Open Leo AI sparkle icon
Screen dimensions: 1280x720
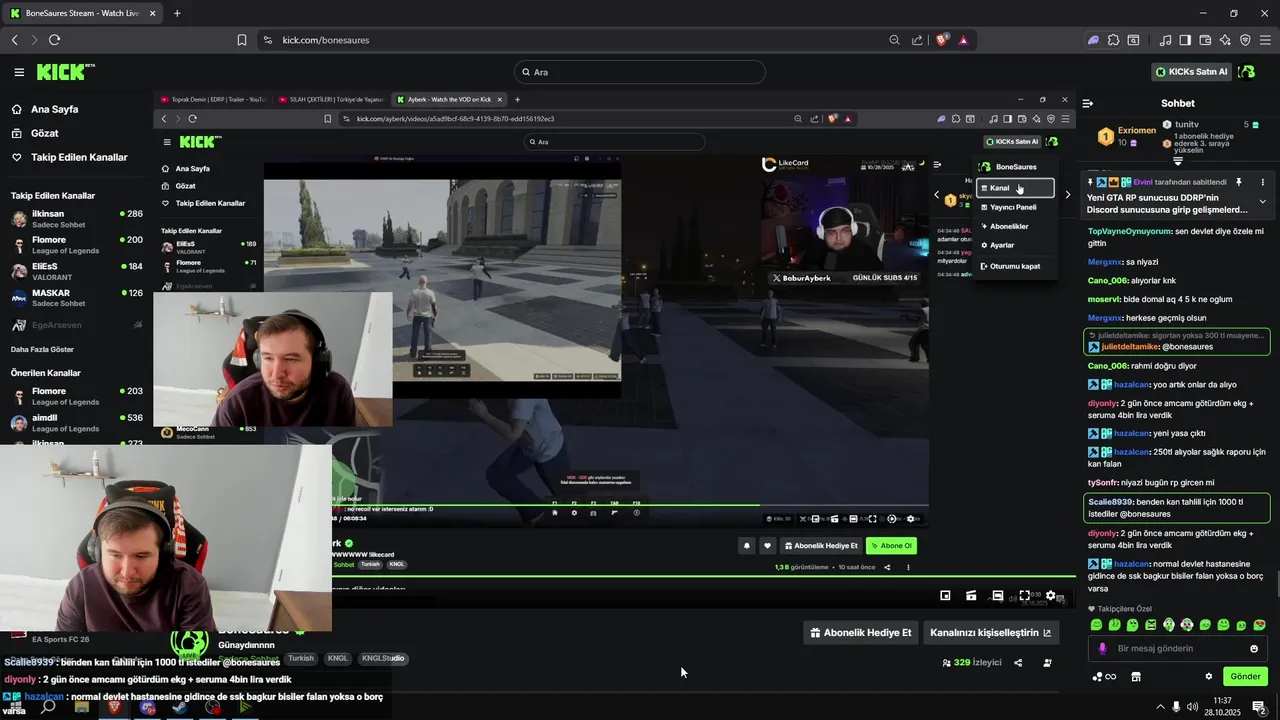click(x=1225, y=40)
